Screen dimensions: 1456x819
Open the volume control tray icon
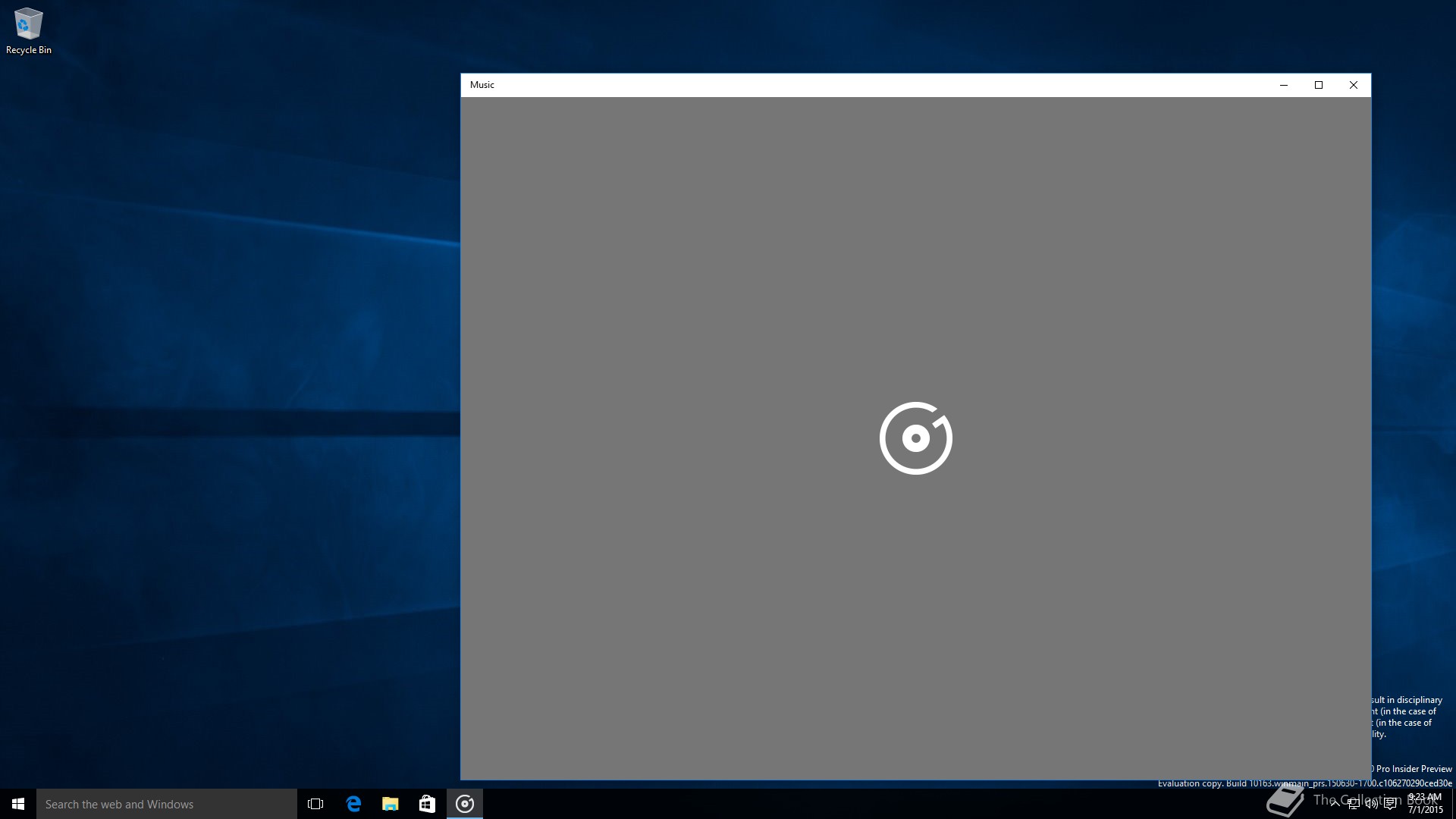(x=1372, y=804)
